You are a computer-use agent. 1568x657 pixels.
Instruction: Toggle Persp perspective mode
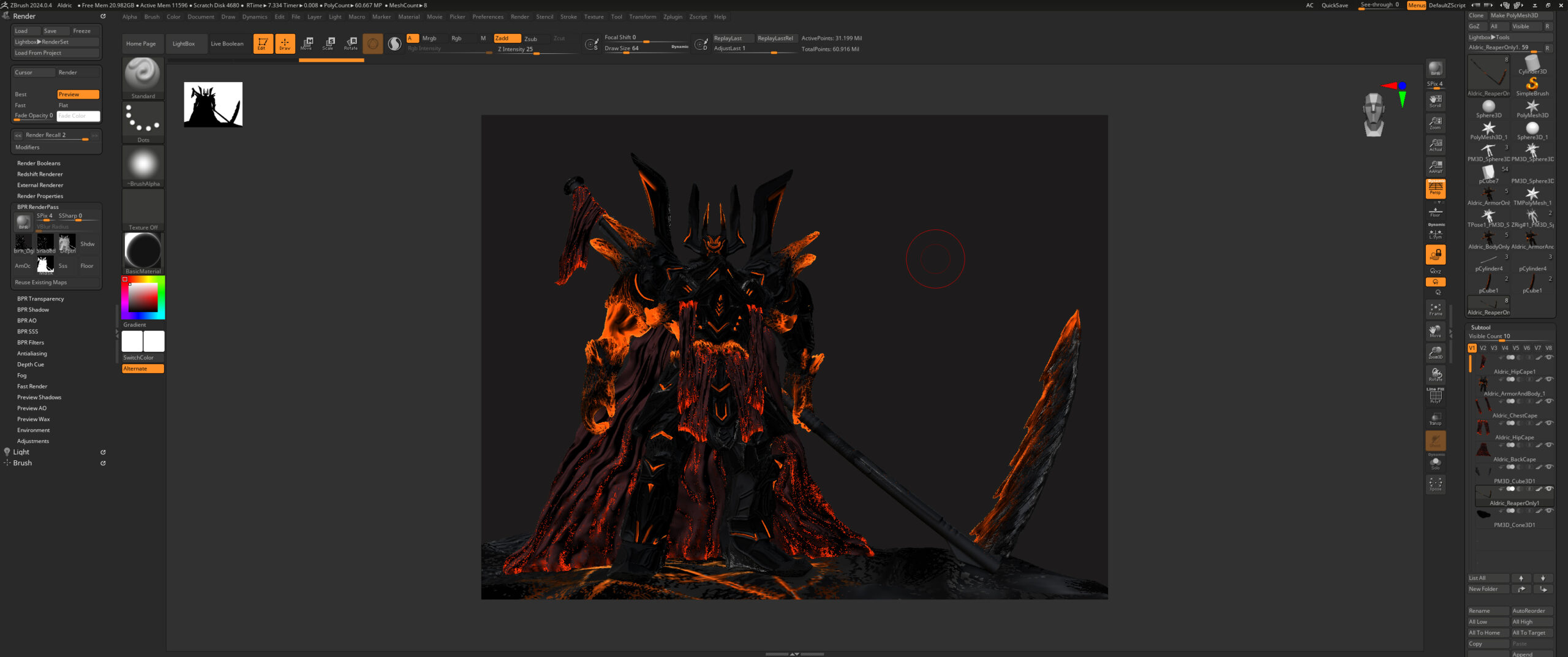click(x=1435, y=189)
